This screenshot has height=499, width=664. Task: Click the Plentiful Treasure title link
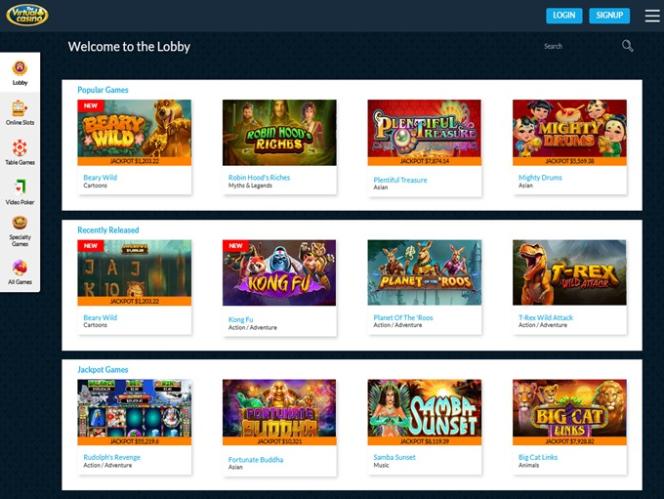tap(400, 180)
